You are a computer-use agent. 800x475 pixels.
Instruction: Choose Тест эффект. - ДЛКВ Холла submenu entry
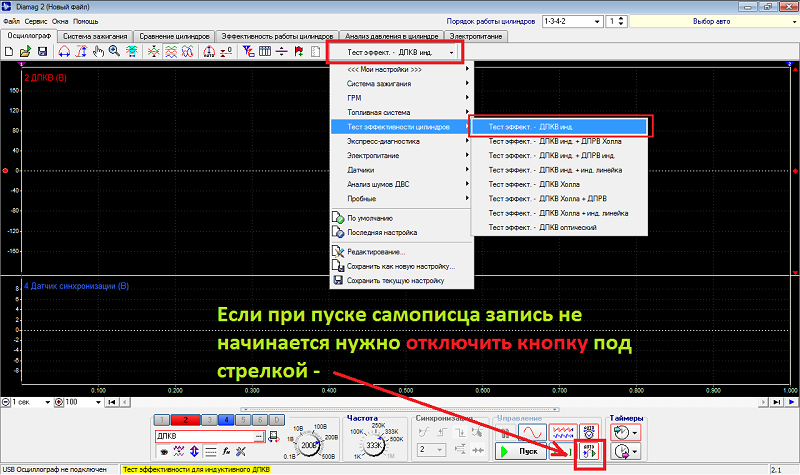pyautogui.click(x=559, y=184)
